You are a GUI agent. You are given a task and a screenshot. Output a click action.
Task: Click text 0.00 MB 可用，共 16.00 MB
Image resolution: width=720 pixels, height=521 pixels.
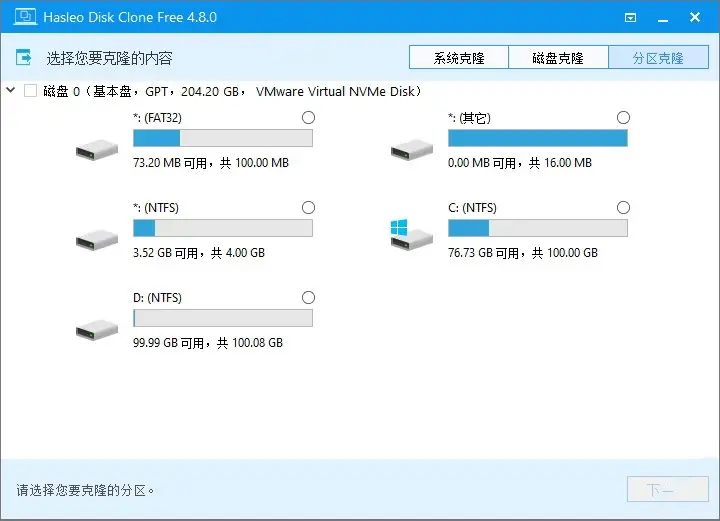point(520,163)
